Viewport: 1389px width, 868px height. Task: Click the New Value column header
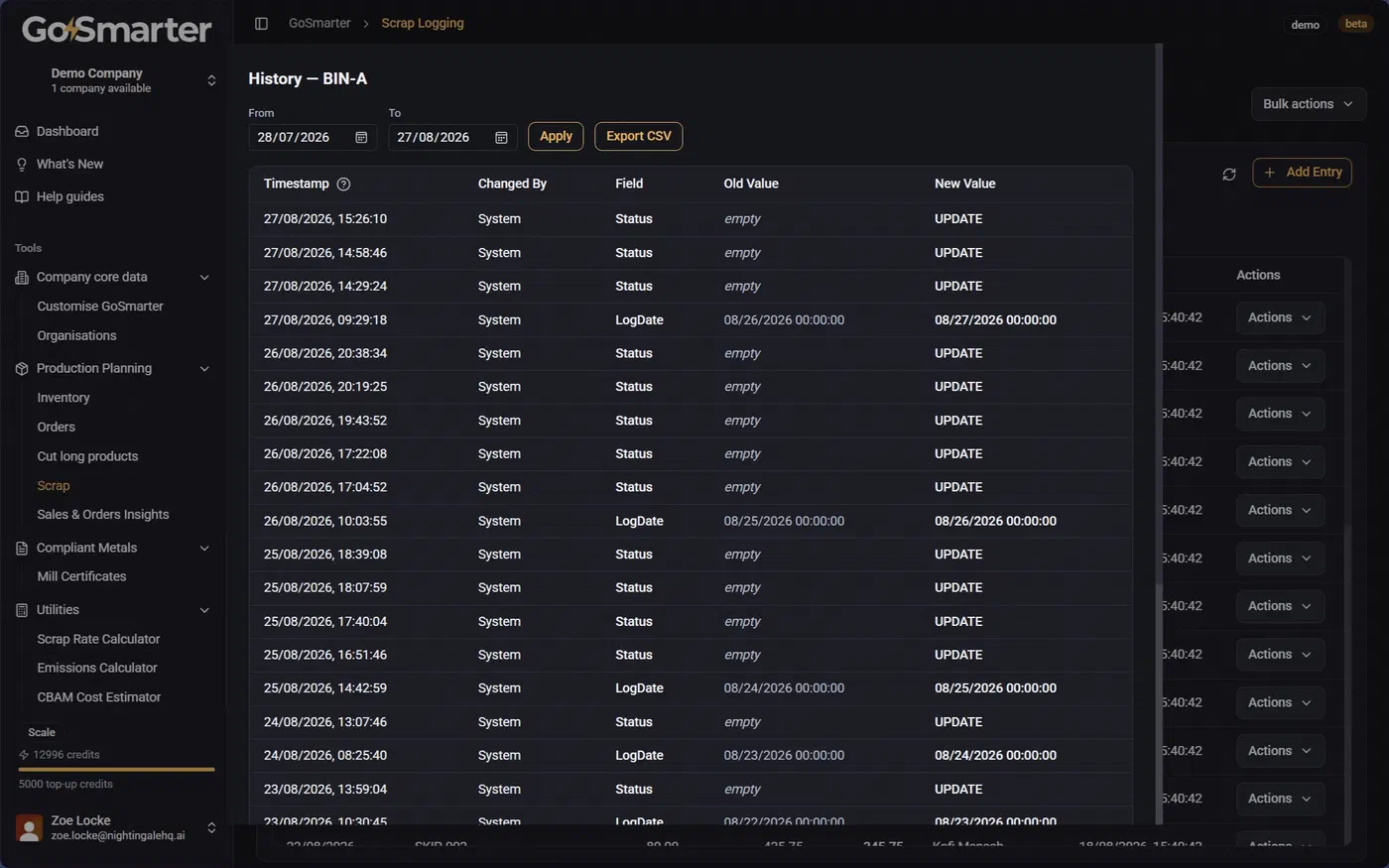[x=964, y=184]
